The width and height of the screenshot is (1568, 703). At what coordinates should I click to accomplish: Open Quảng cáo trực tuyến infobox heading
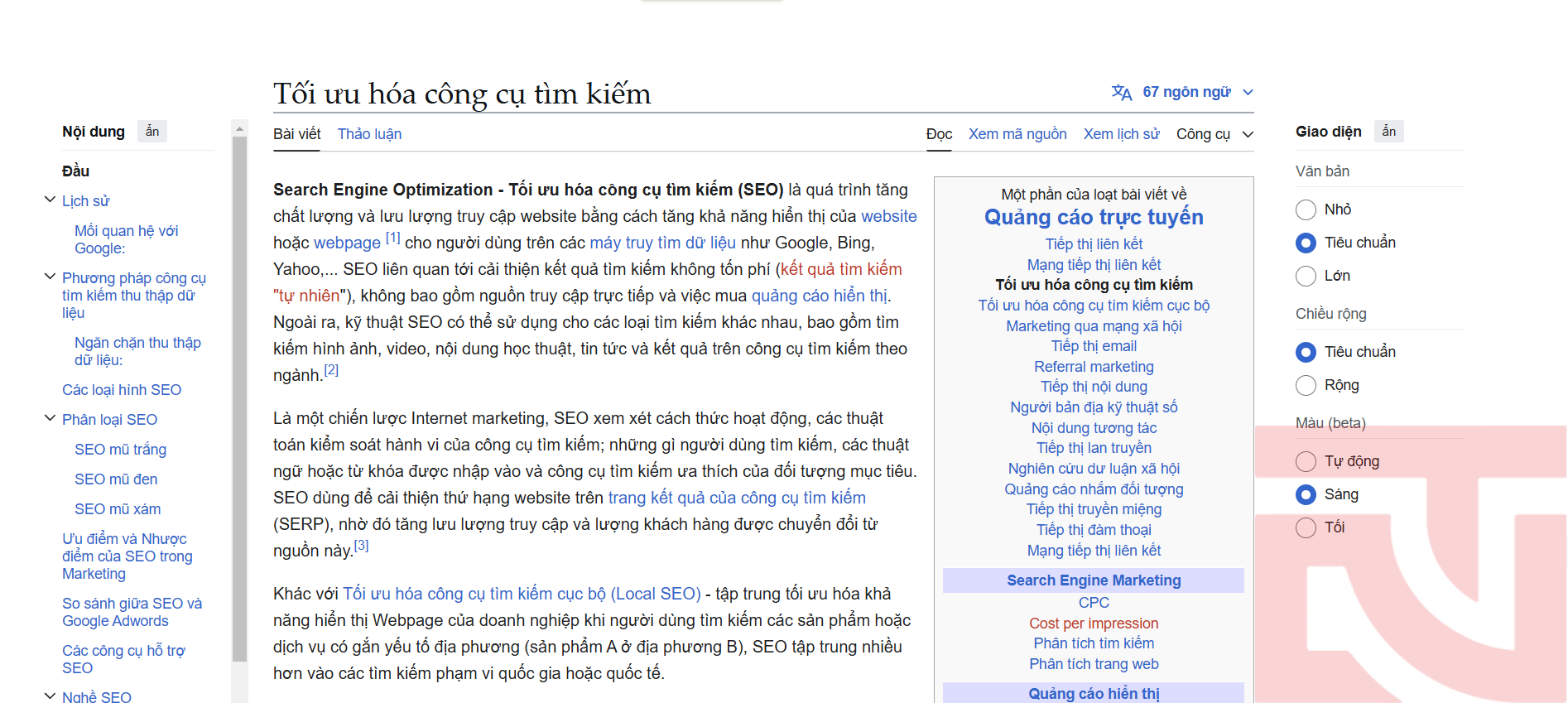pos(1094,217)
